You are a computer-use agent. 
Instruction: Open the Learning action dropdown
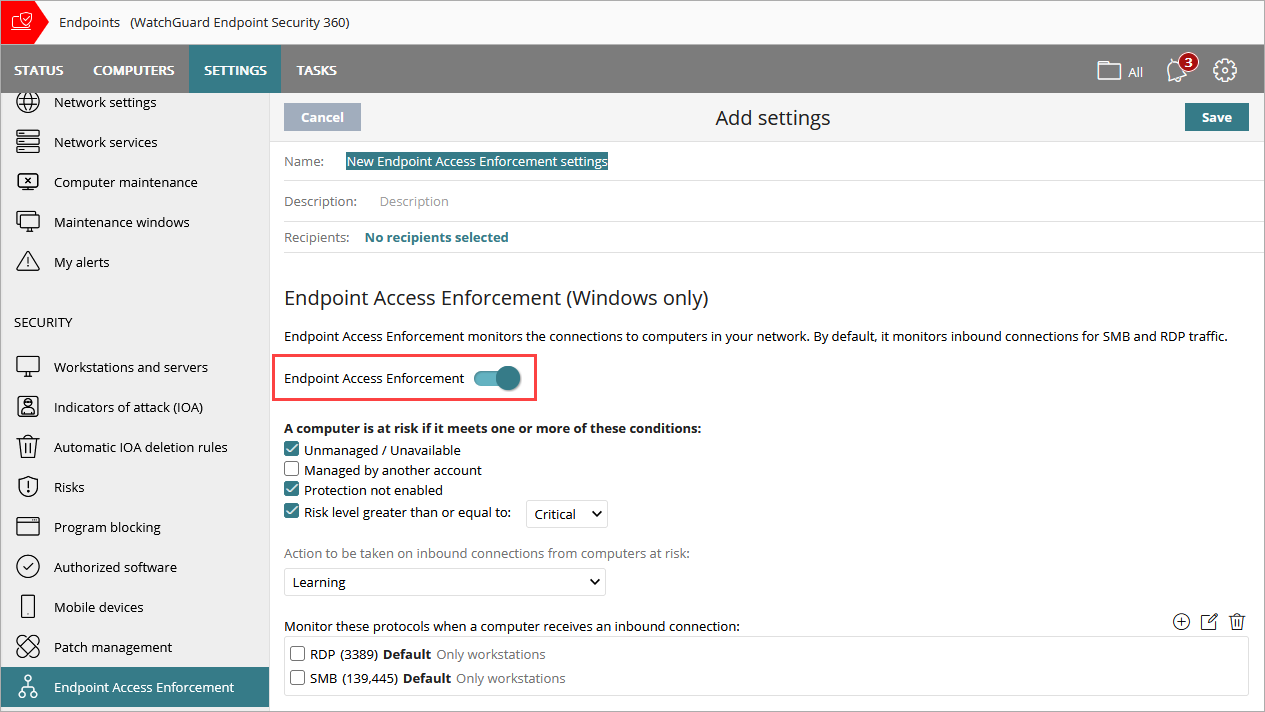[x=444, y=581]
